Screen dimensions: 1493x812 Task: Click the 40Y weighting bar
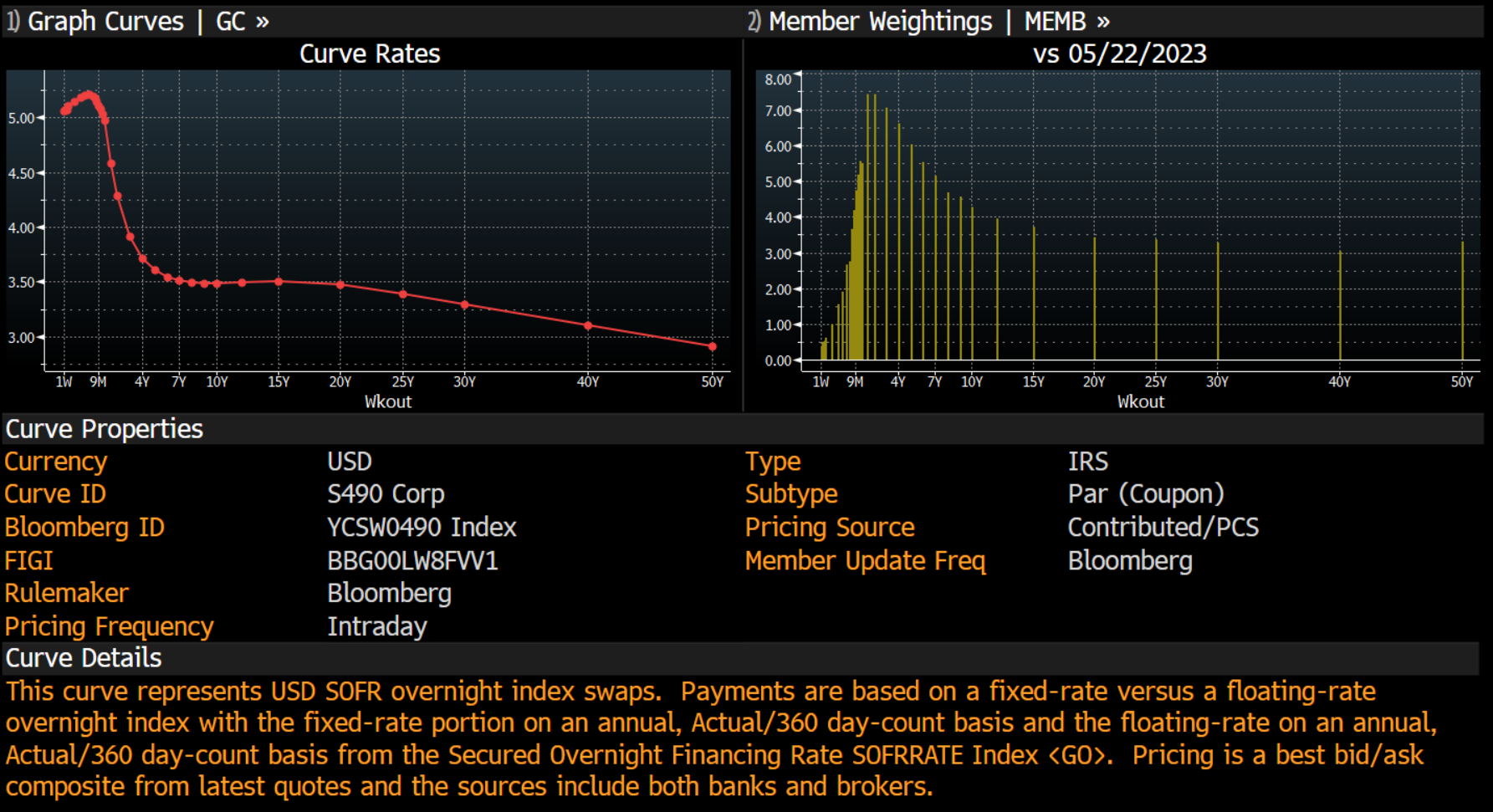[x=1340, y=305]
